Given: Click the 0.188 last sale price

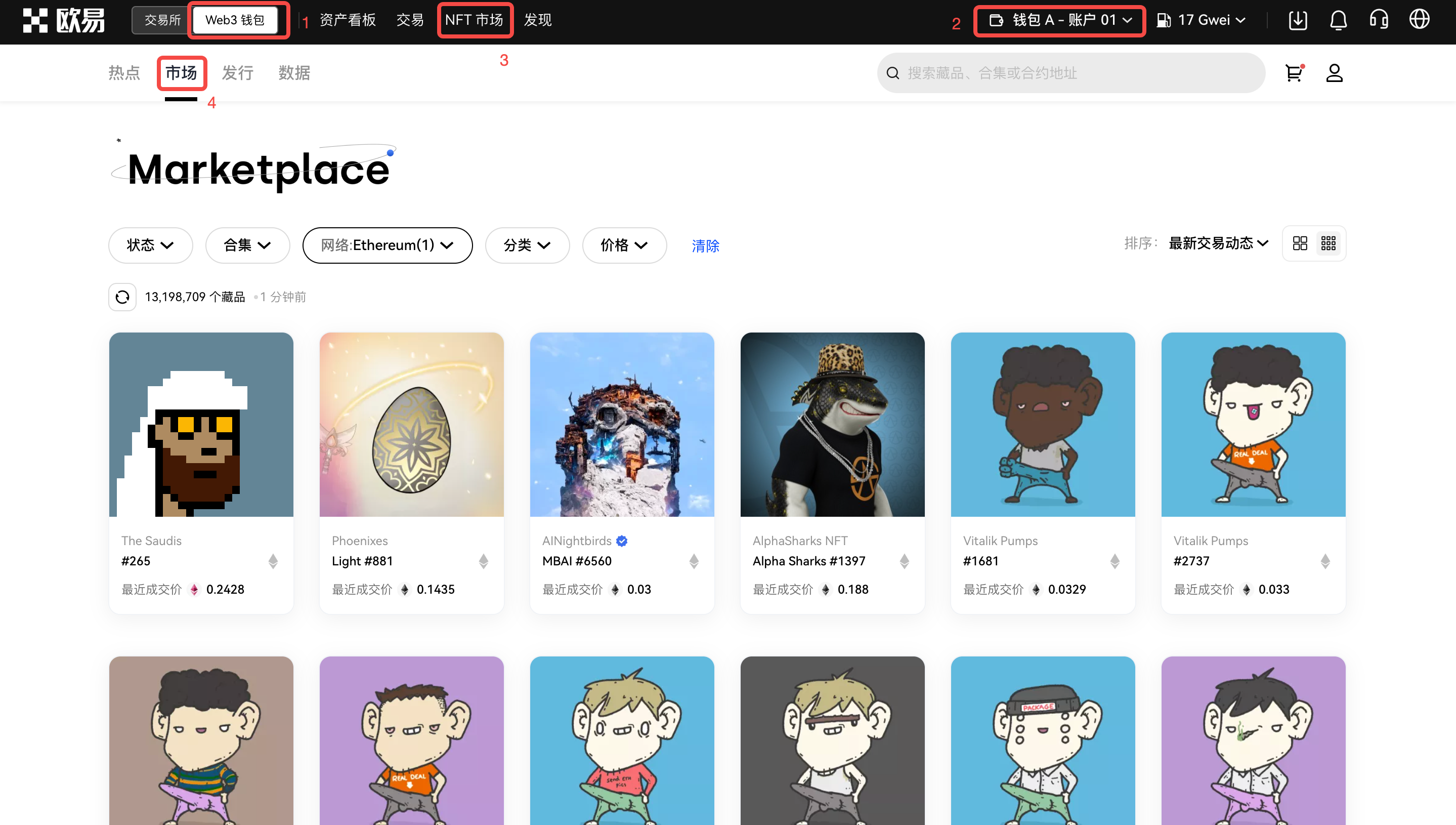Looking at the screenshot, I should 853,589.
